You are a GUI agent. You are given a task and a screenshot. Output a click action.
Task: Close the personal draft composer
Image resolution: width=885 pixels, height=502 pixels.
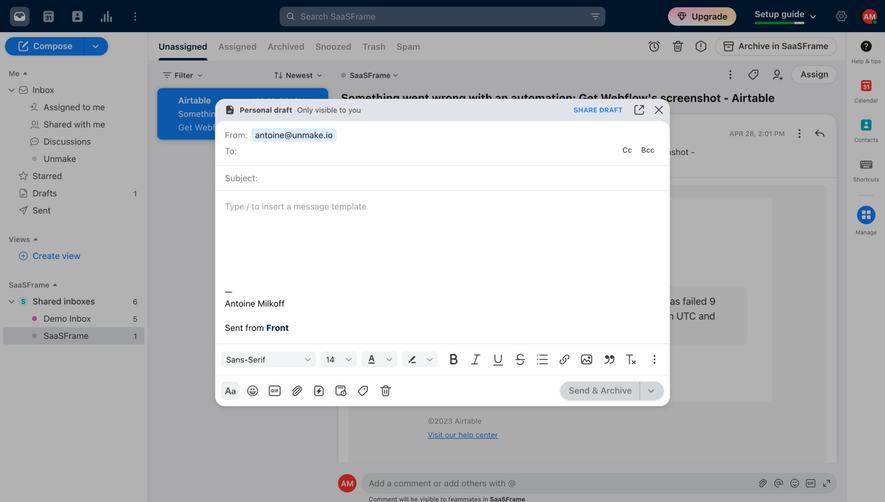pyautogui.click(x=659, y=110)
